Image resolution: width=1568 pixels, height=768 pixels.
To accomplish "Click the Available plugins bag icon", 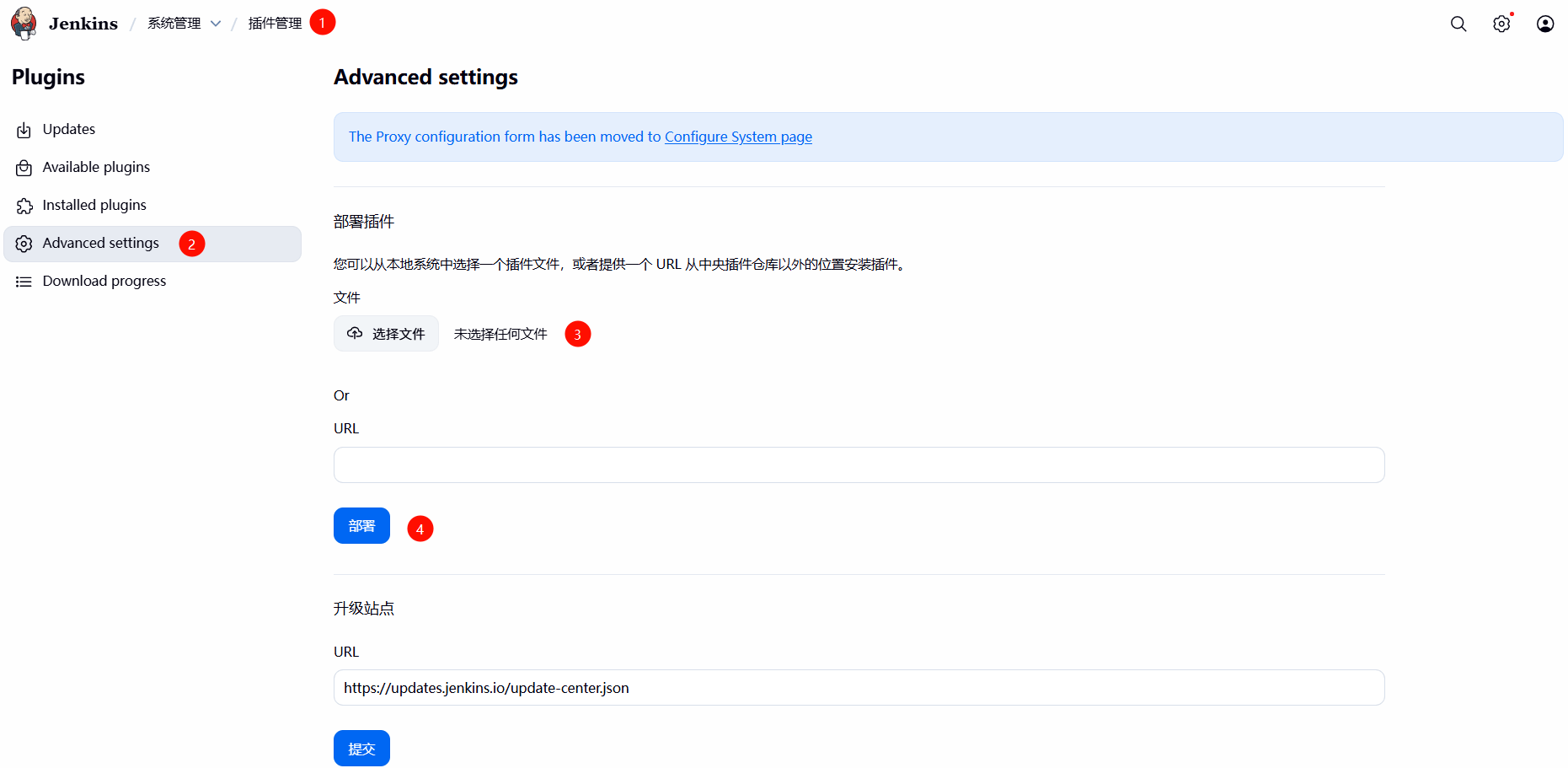I will point(24,168).
